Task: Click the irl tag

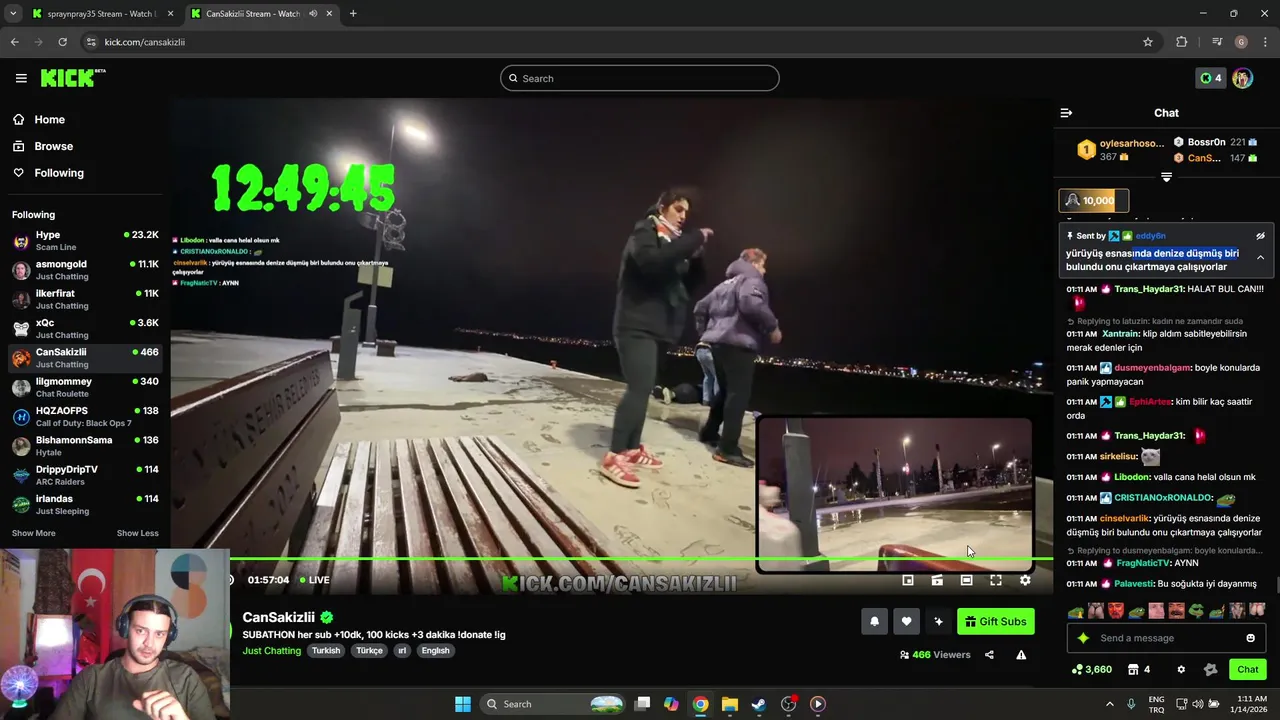Action: pos(402,650)
